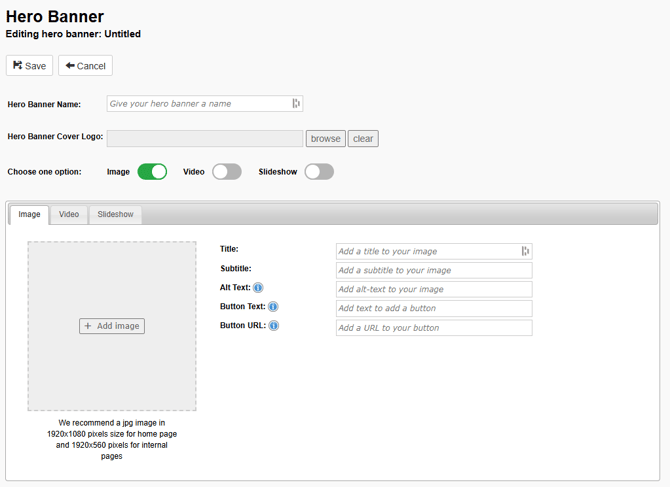670x487 pixels.
Task: Browse for a cover logo file
Action: 325,139
